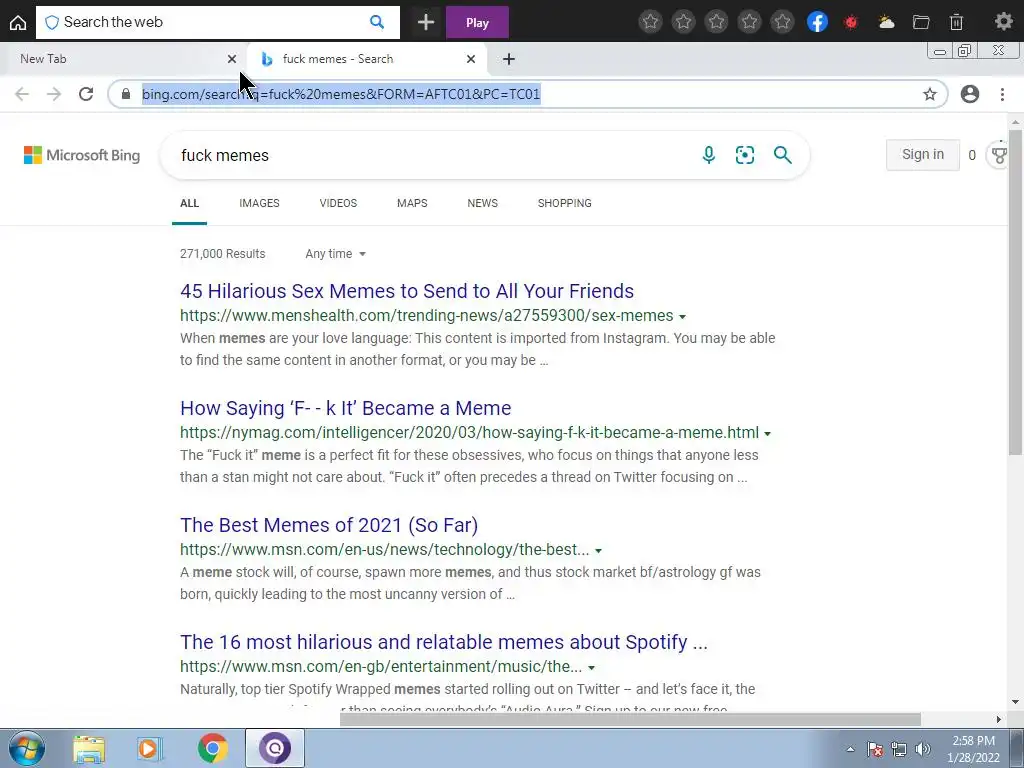The height and width of the screenshot is (768, 1024).
Task: Click the horizontal scrollbar right arrow
Action: click(999, 719)
